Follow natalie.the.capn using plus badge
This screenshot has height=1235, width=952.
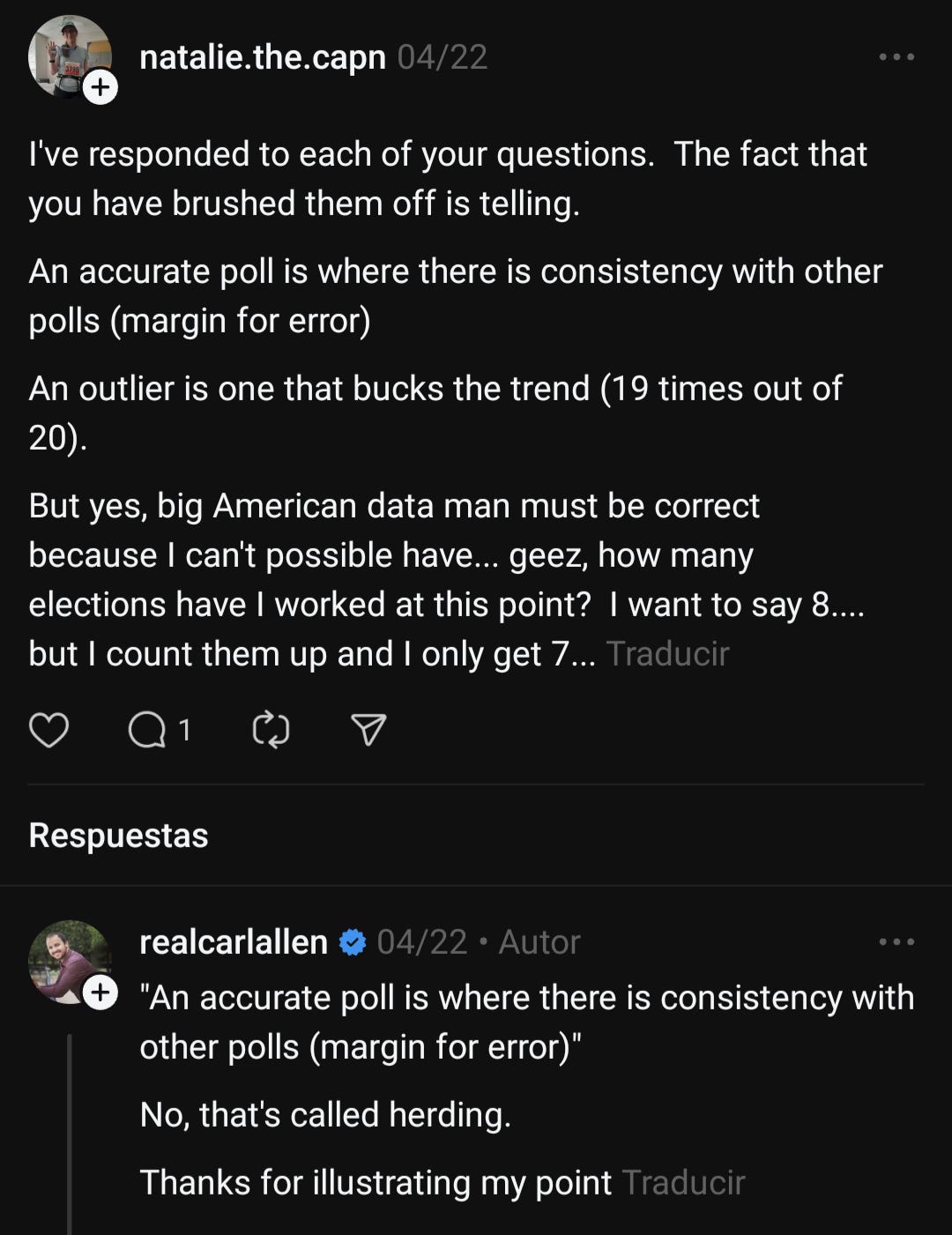(x=100, y=87)
